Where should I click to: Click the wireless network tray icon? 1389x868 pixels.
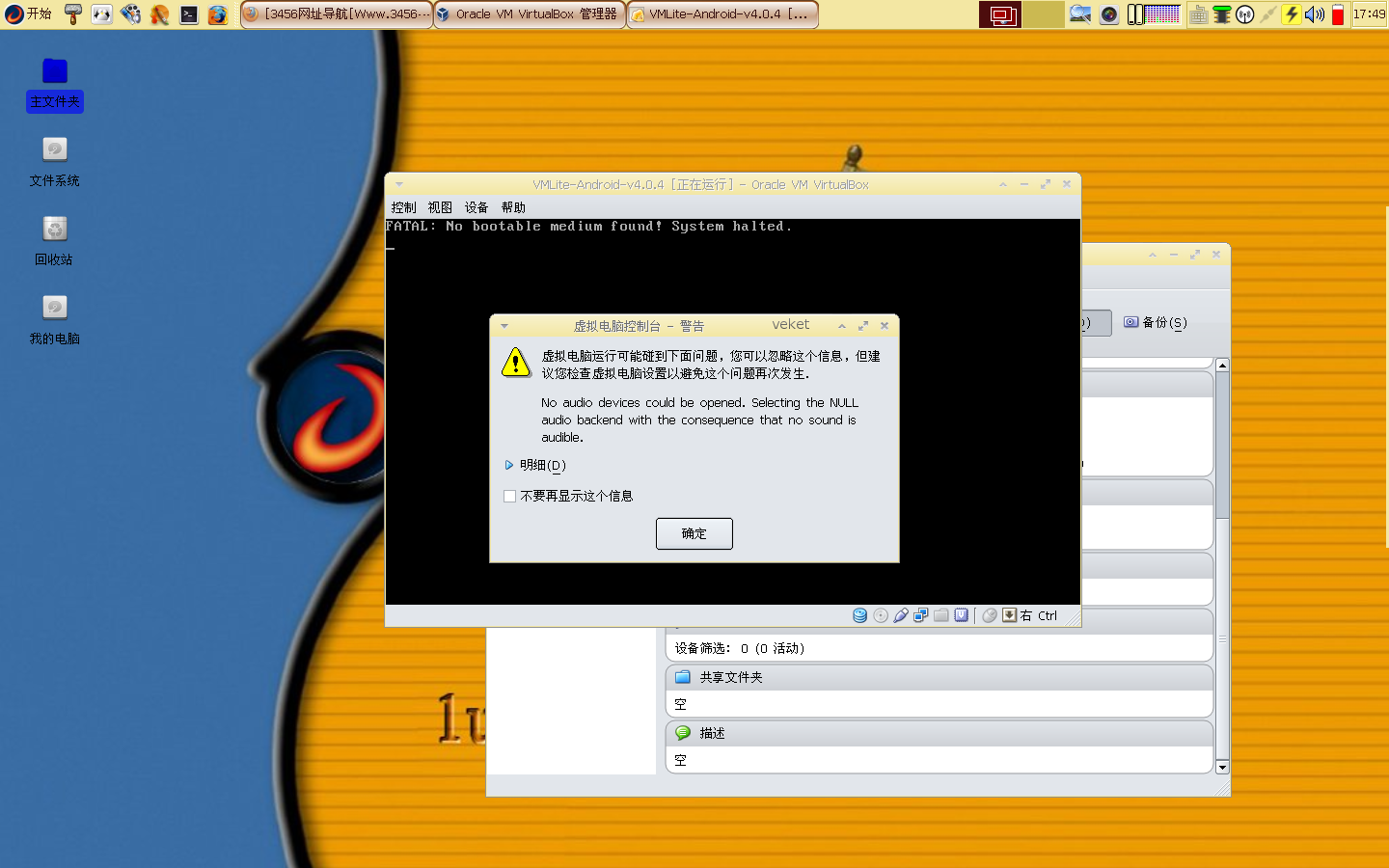coord(1245,14)
